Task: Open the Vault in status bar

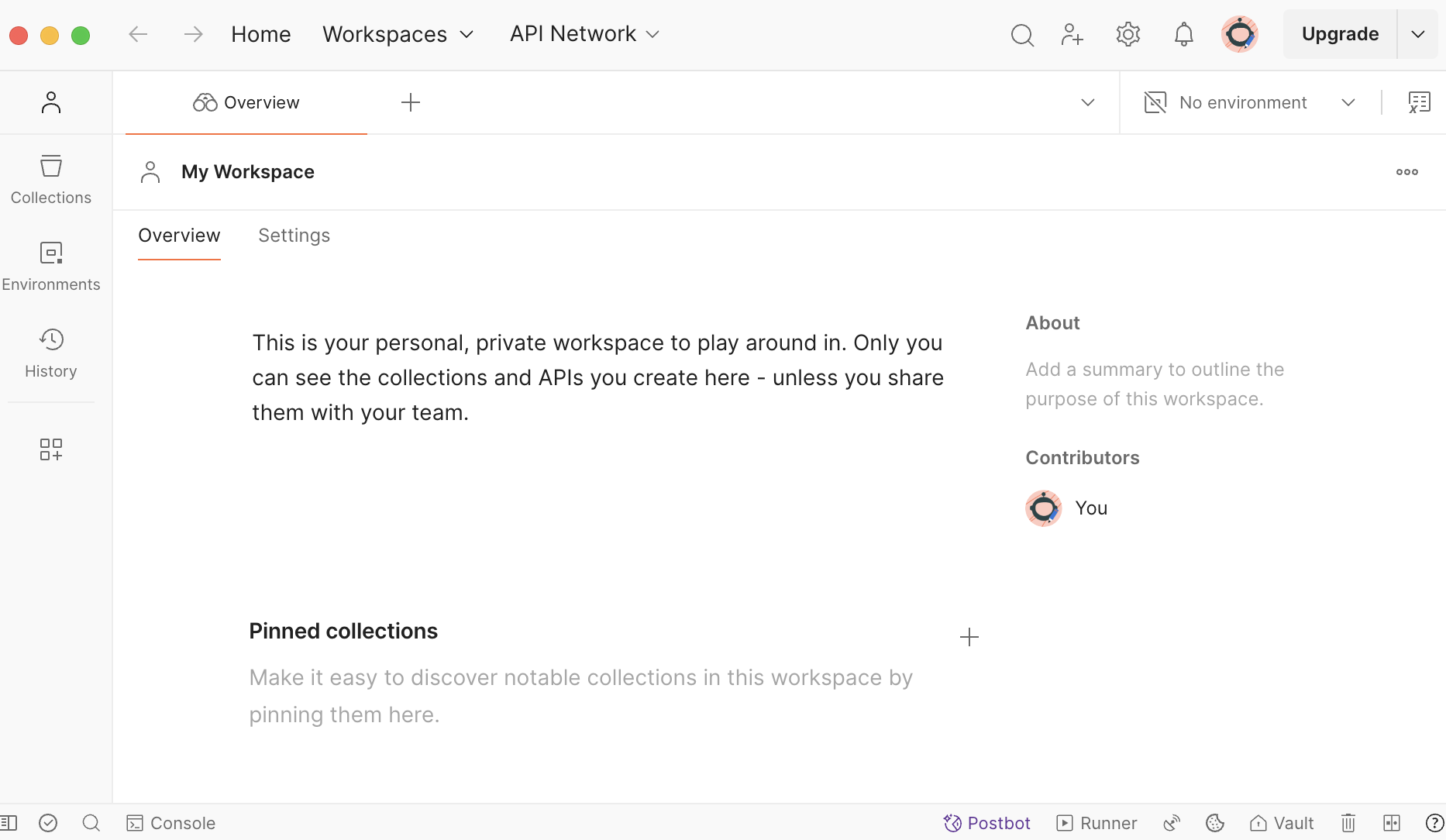Action: 1282,823
